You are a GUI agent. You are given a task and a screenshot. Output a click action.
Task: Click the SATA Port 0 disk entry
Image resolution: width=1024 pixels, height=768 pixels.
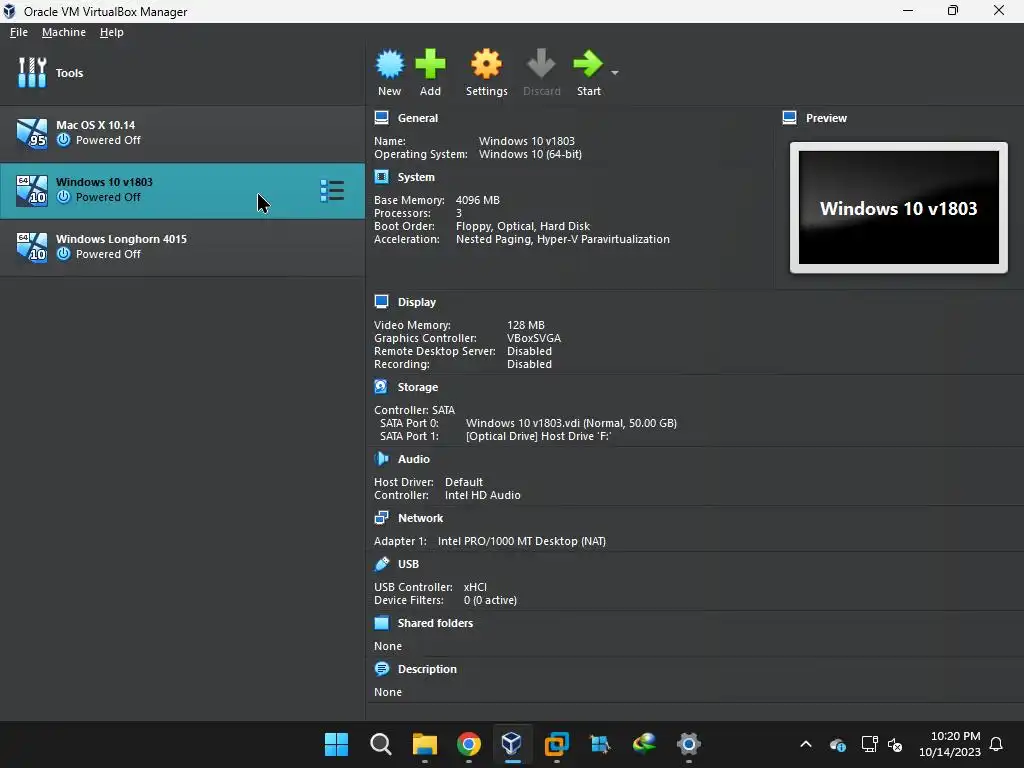pyautogui.click(x=571, y=423)
